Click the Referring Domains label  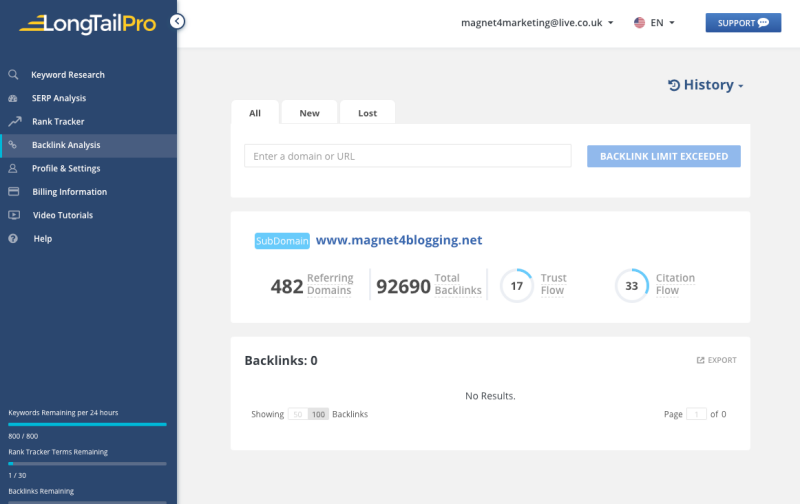pos(330,284)
